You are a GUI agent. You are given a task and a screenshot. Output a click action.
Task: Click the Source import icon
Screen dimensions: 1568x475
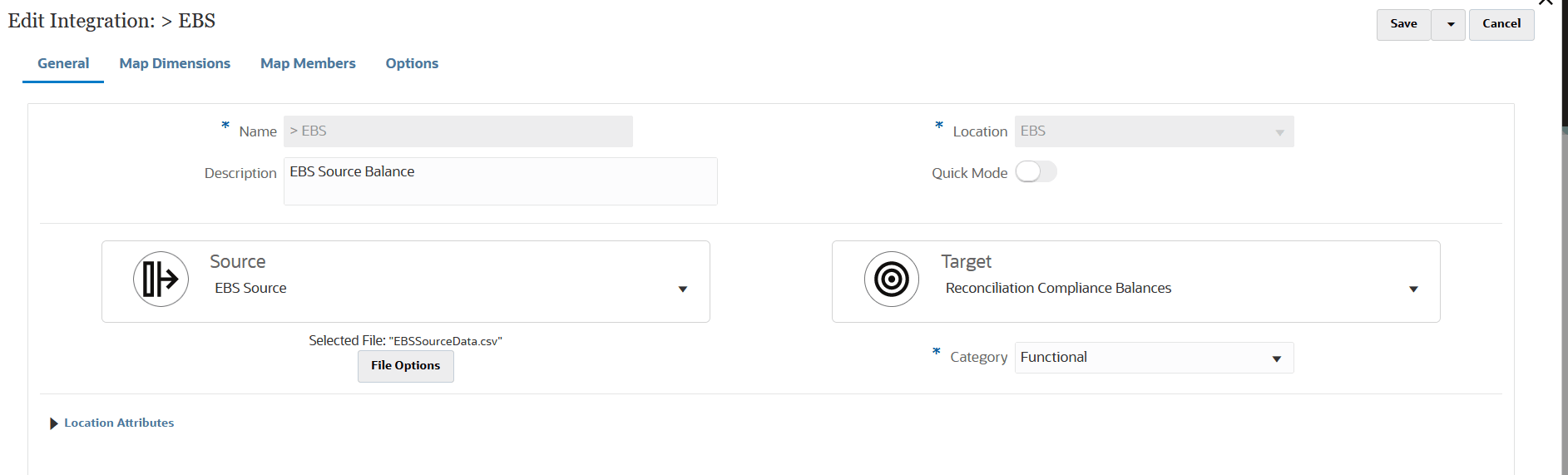[161, 280]
